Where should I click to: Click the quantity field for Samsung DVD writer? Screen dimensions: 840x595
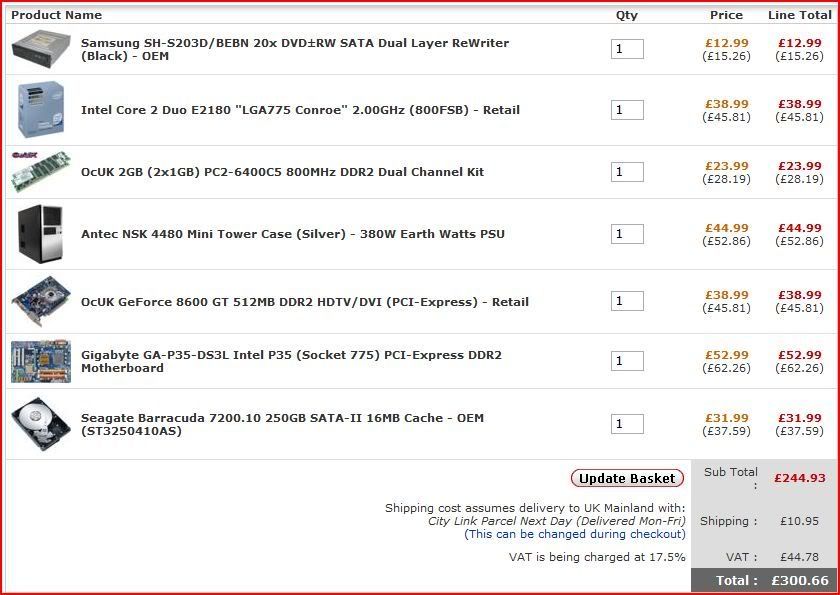pos(627,49)
